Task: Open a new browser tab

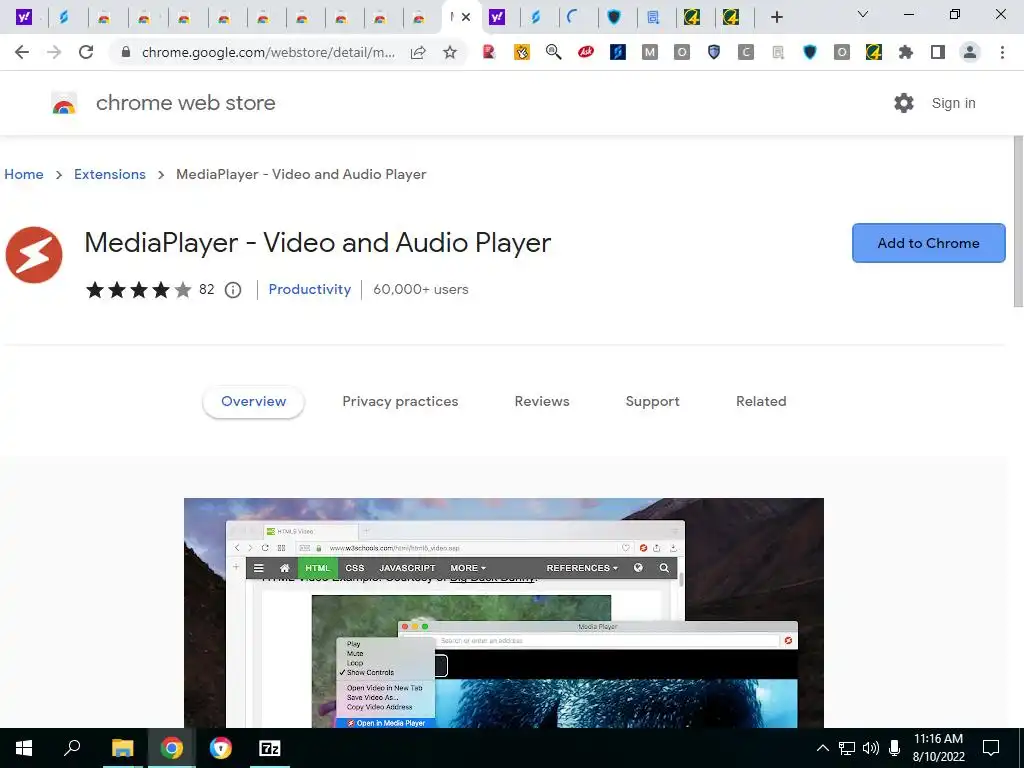Action: tap(776, 17)
